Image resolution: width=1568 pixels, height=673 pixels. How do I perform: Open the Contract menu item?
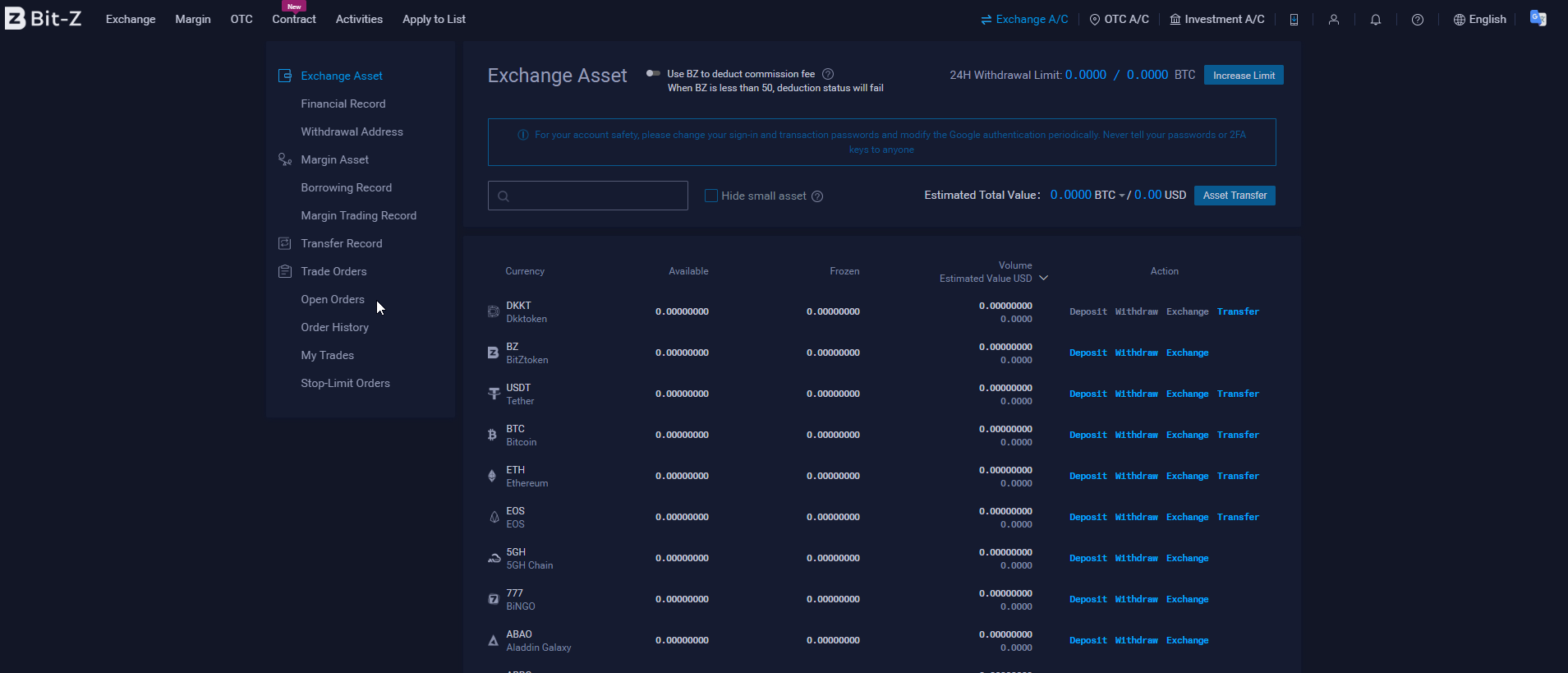coord(294,20)
